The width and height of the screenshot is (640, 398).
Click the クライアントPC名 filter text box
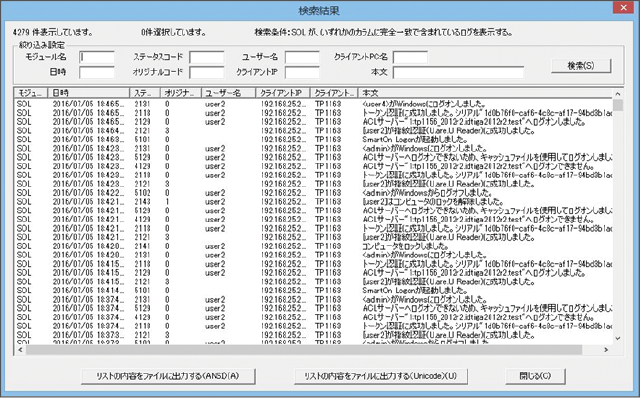[x=410, y=57]
